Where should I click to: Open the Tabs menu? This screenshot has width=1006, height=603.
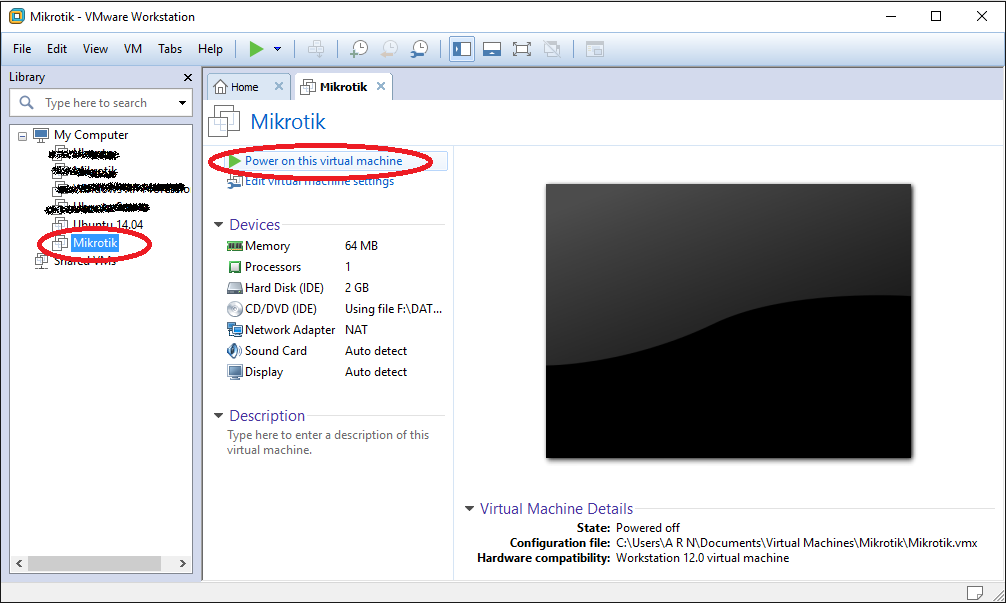pyautogui.click(x=170, y=49)
